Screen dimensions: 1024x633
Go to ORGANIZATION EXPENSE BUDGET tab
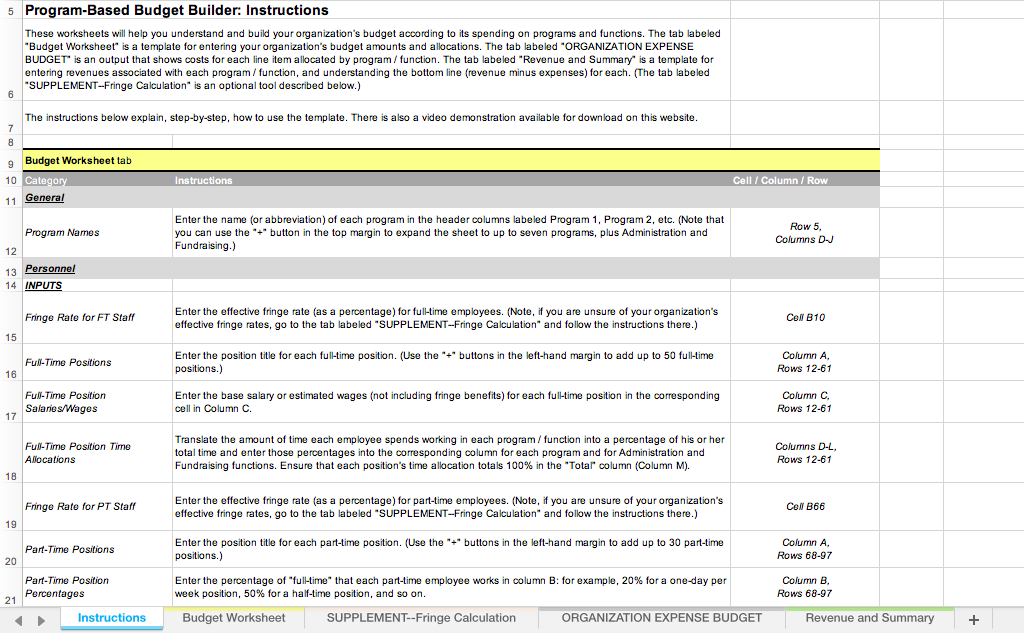(661, 618)
